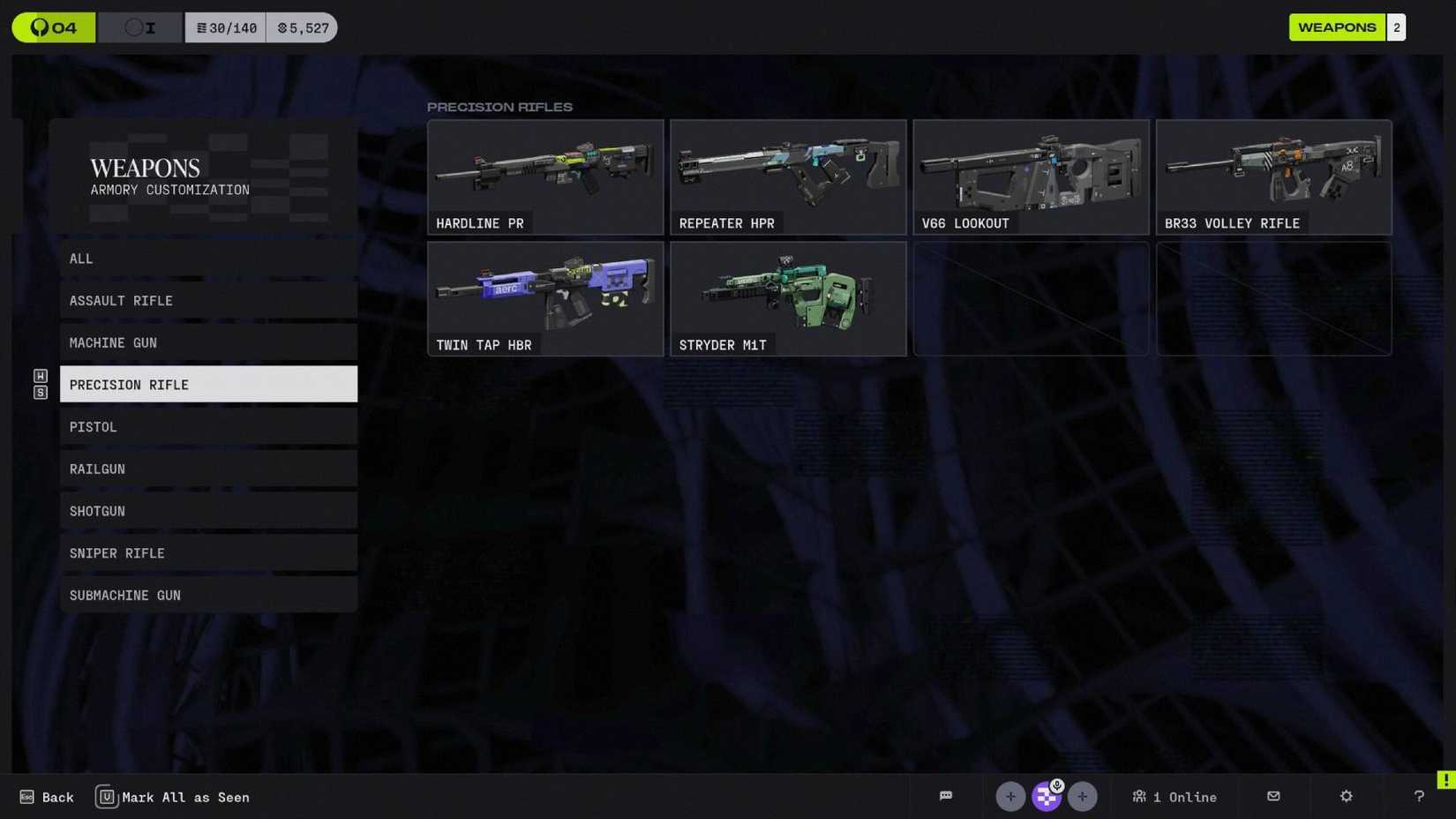This screenshot has width=1456, height=819.
Task: Select the PRECISION RIFLE category filter
Action: point(208,384)
